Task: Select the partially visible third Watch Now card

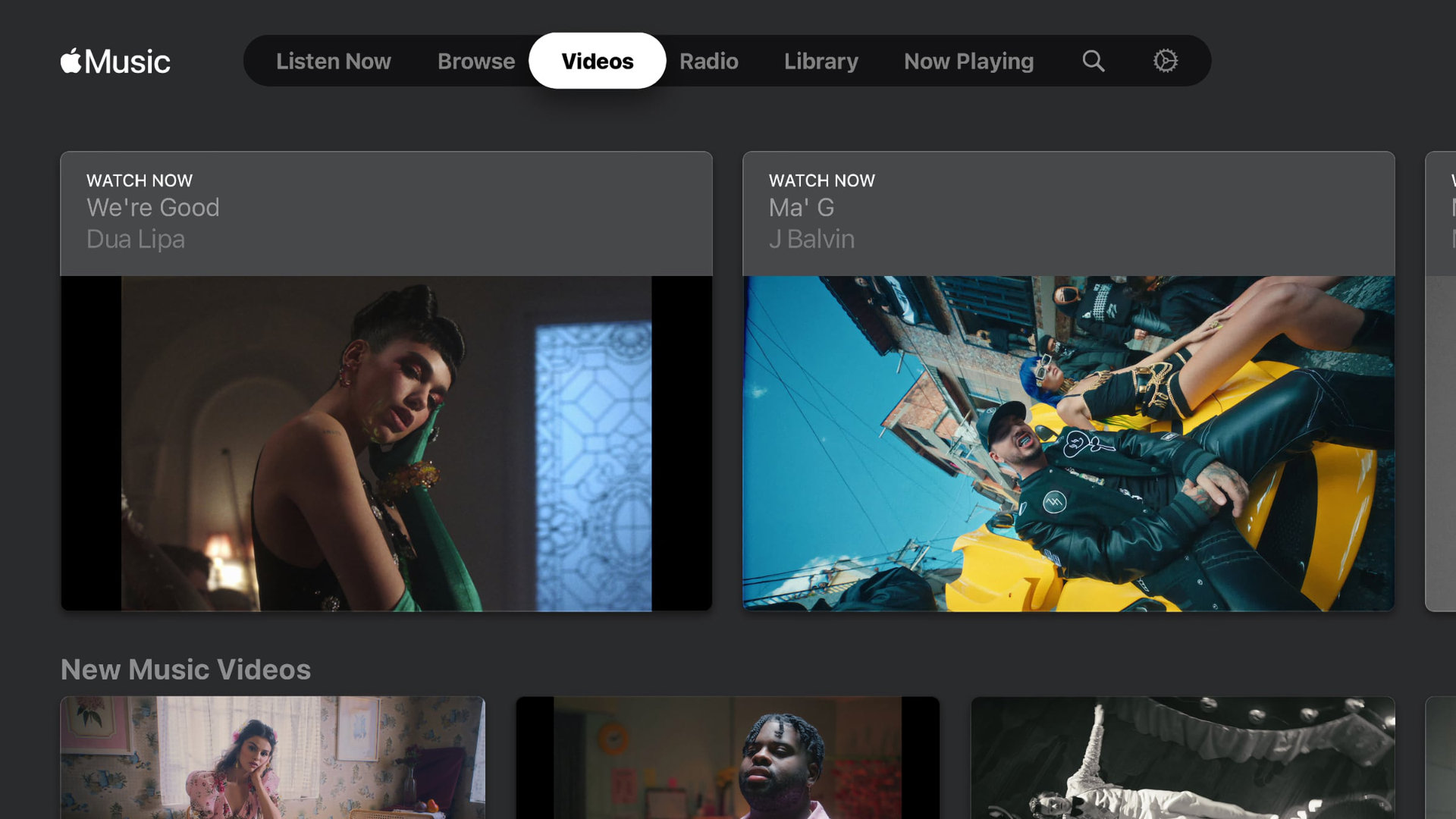Action: (1441, 379)
